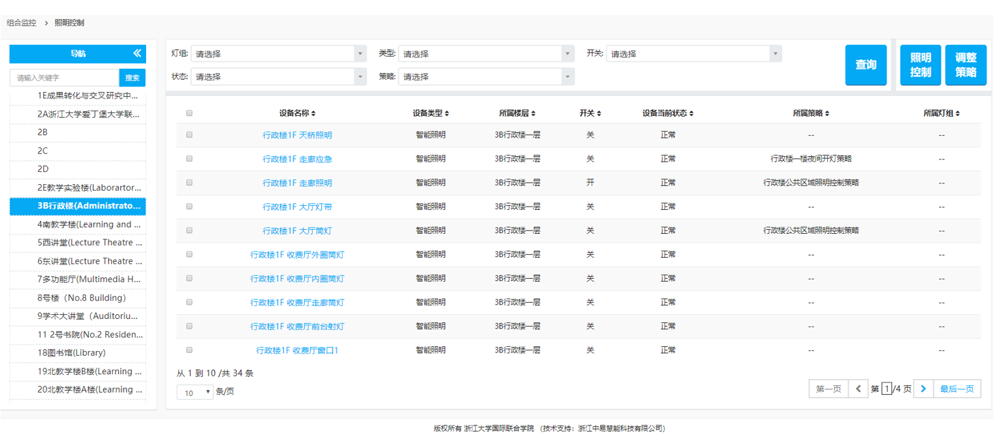Check the row 行政楼1F 收费厅外圈筒灯
The width and height of the screenshot is (1000, 439).
pyautogui.click(x=189, y=254)
